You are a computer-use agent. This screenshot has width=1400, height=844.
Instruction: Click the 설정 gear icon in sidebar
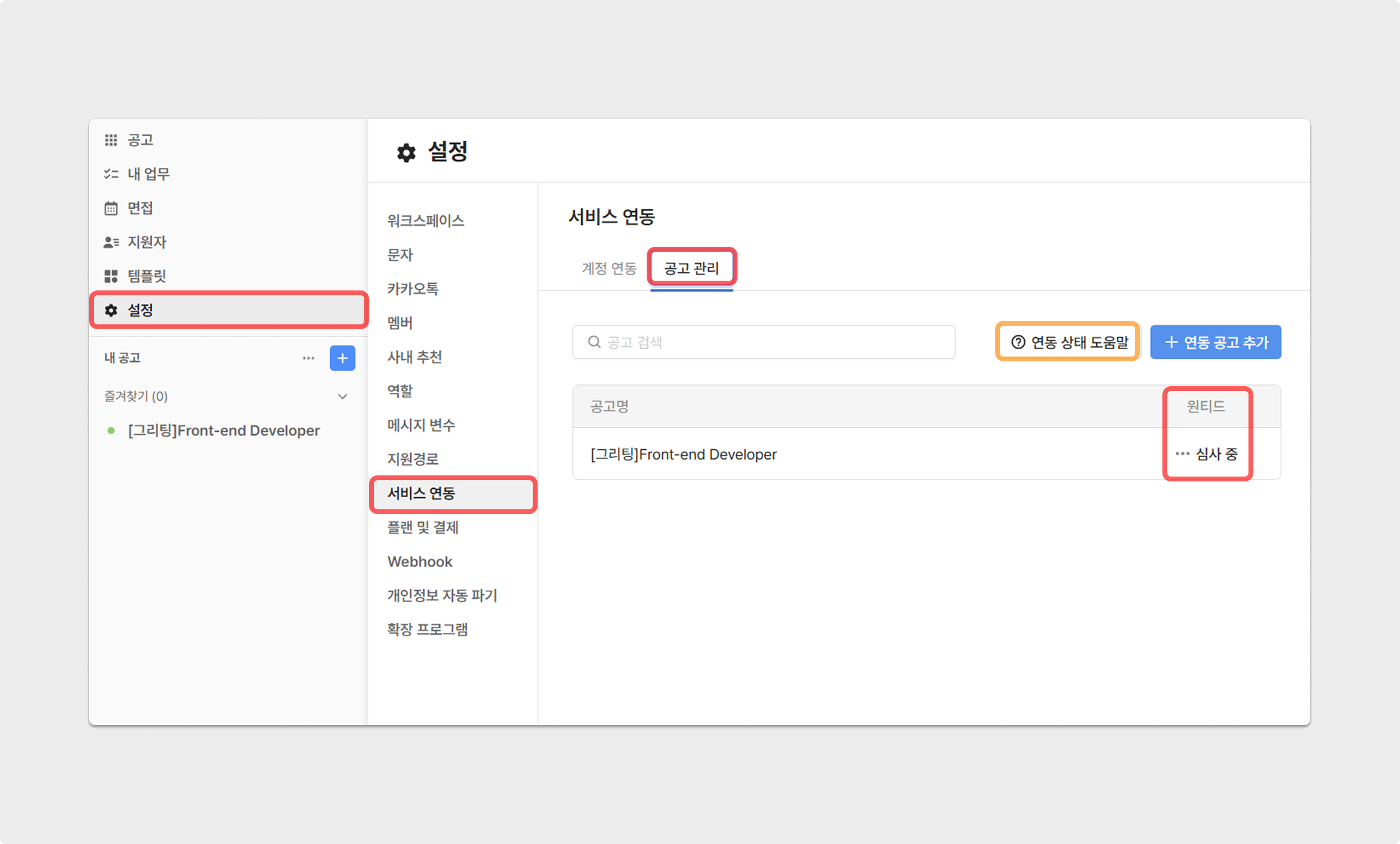111,310
